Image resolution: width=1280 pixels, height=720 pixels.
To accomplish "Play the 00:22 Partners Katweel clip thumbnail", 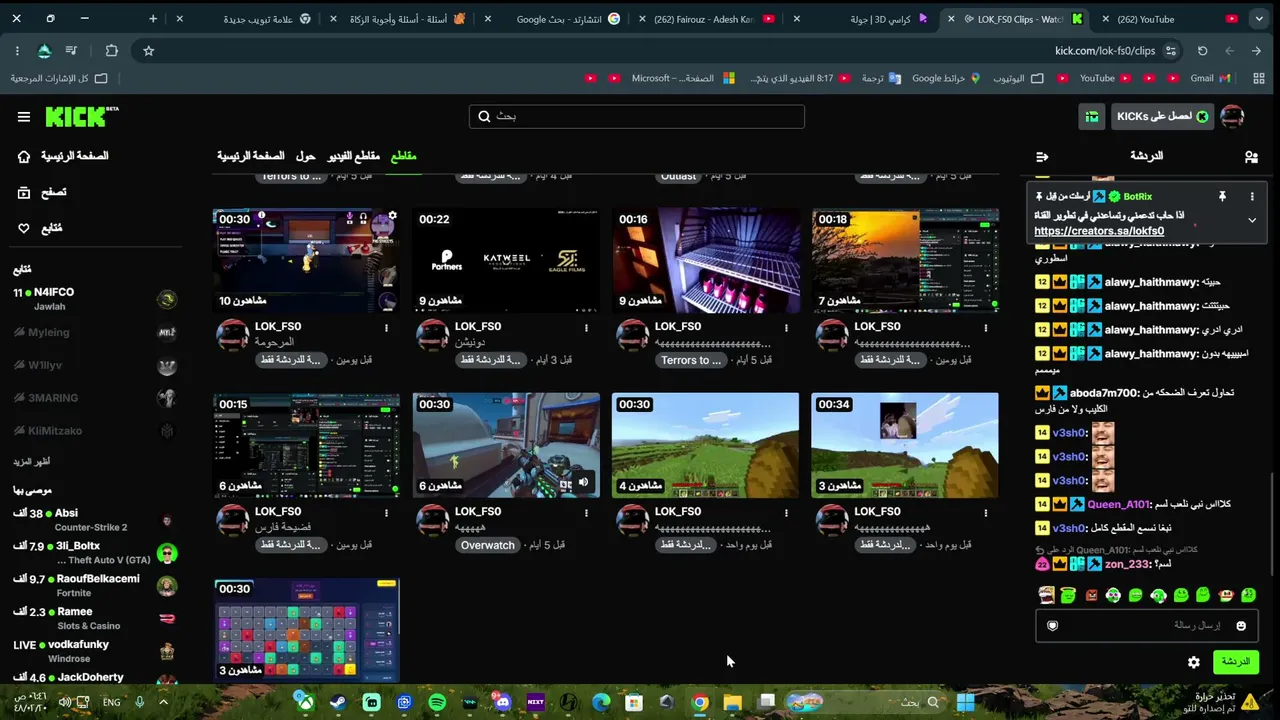I will pos(506,261).
